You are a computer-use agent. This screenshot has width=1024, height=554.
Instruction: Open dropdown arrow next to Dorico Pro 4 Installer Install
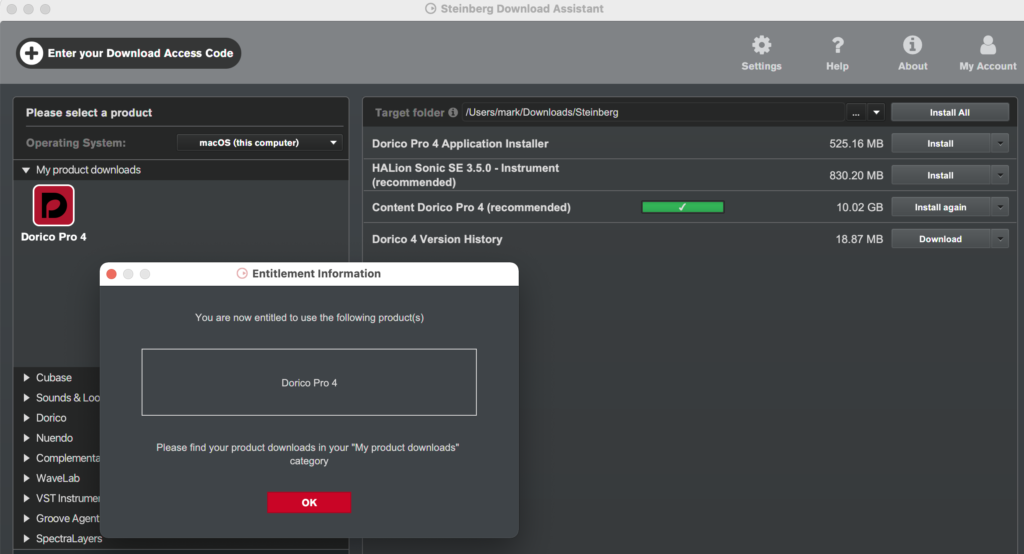coord(1000,143)
